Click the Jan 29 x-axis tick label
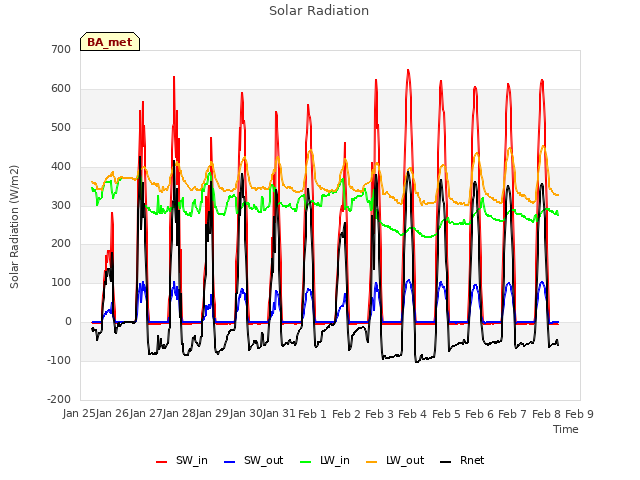This screenshot has height=480, width=640. click(213, 414)
